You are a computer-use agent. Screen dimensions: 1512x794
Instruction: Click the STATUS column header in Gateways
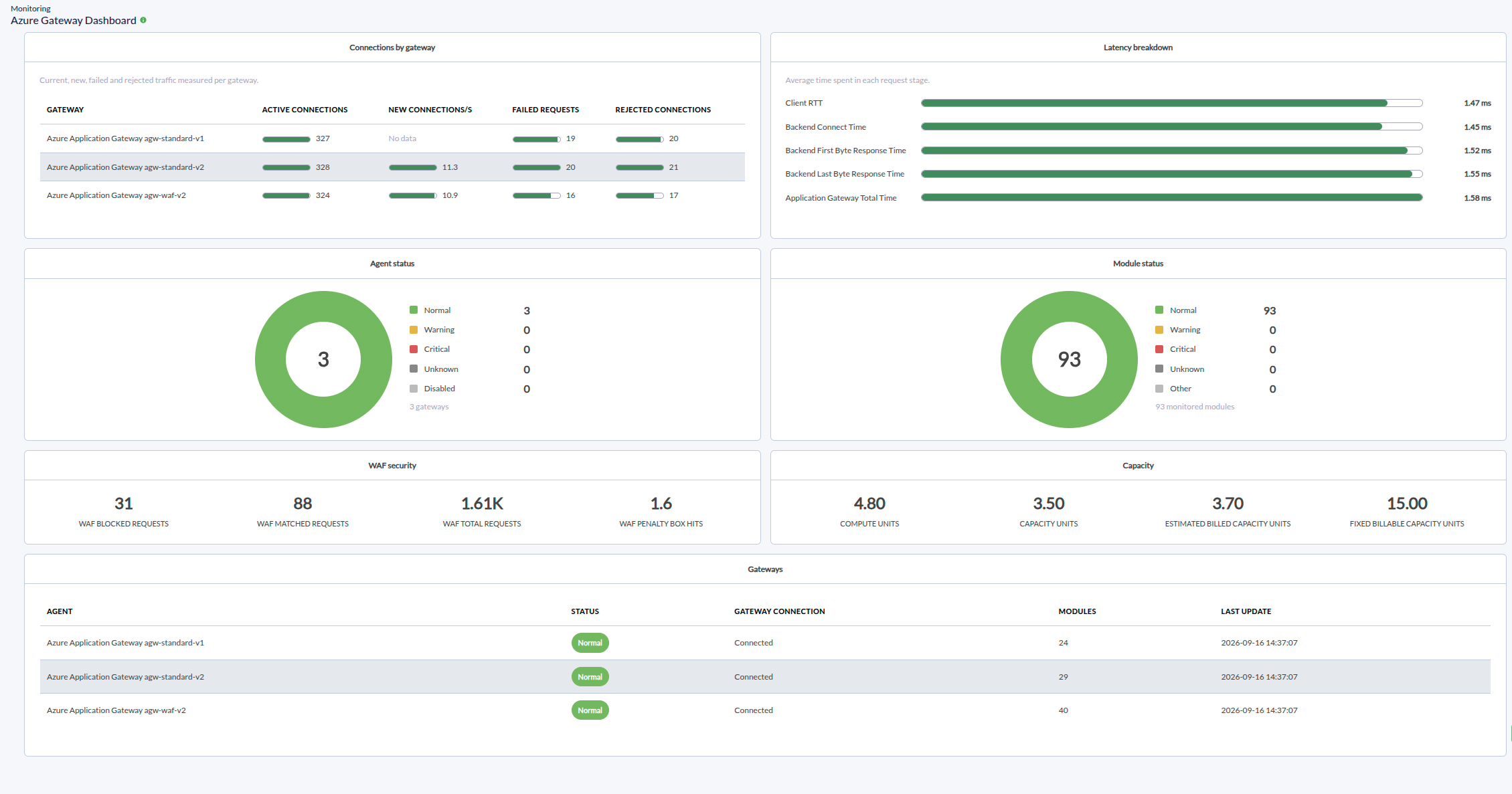(x=585, y=611)
